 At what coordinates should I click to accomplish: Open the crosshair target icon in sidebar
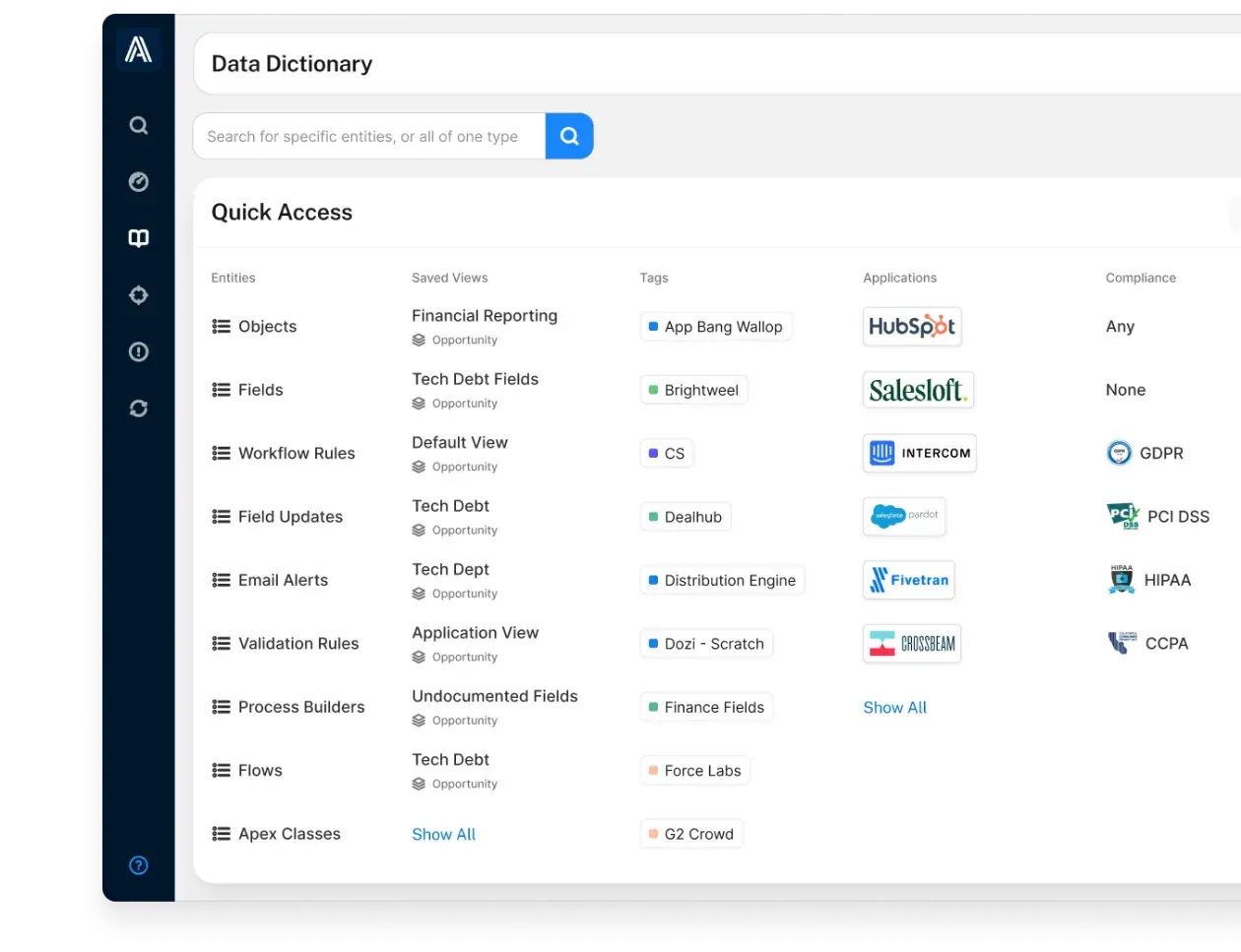point(139,295)
